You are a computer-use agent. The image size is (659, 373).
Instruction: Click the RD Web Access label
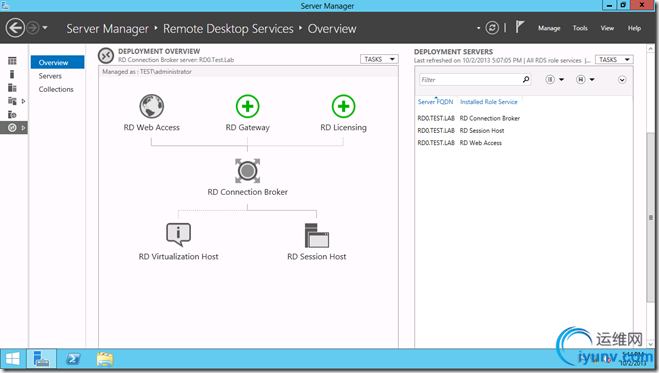tap(151, 127)
